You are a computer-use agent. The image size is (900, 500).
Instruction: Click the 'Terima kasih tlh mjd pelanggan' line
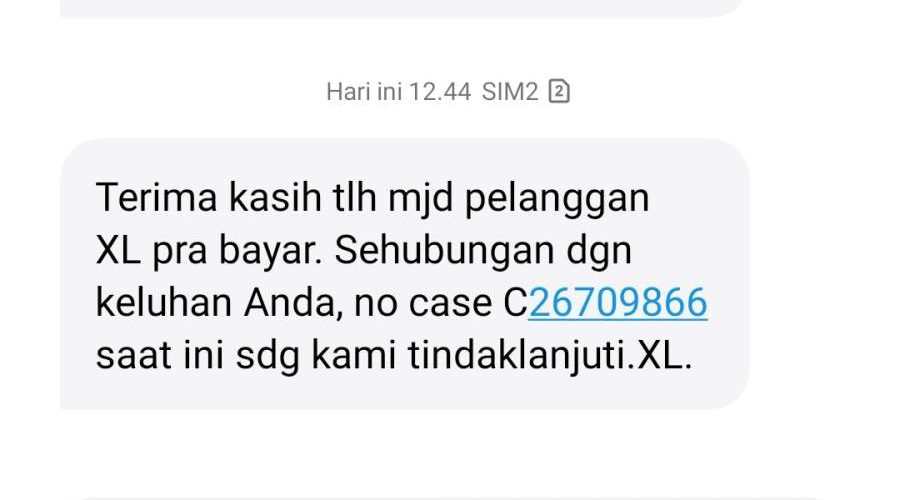373,199
